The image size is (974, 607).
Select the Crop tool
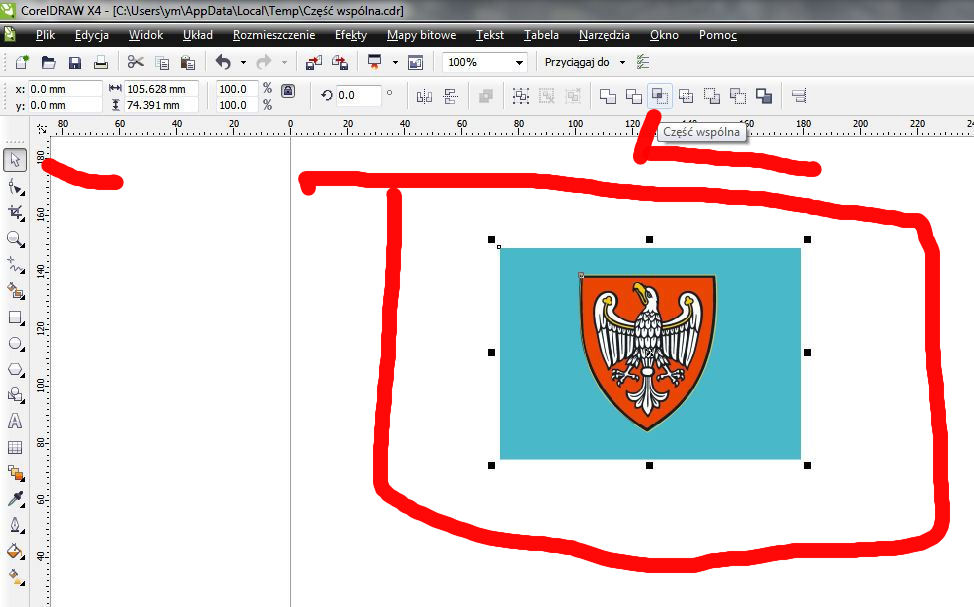pyautogui.click(x=15, y=212)
